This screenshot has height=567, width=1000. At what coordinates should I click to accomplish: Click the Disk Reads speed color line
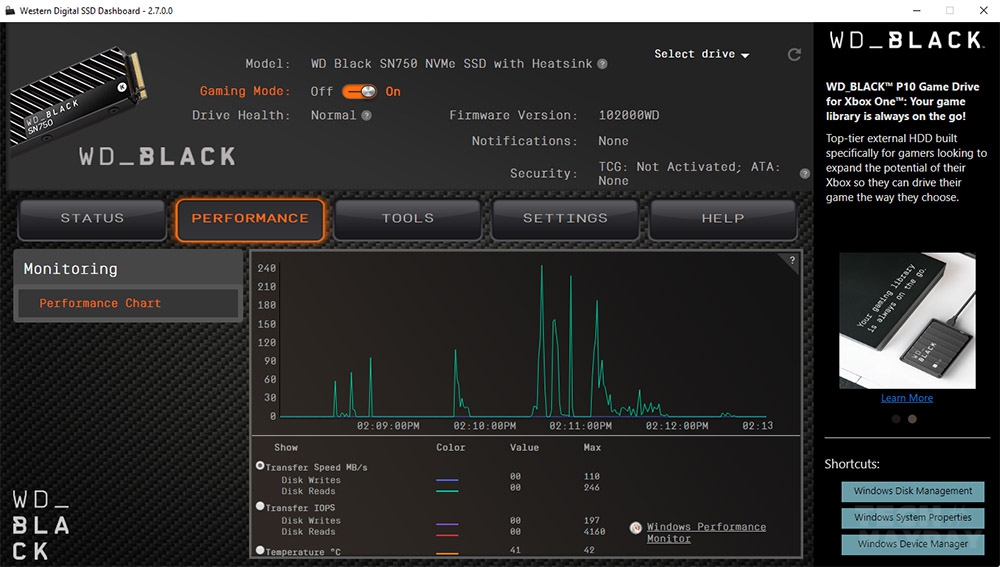(447, 491)
